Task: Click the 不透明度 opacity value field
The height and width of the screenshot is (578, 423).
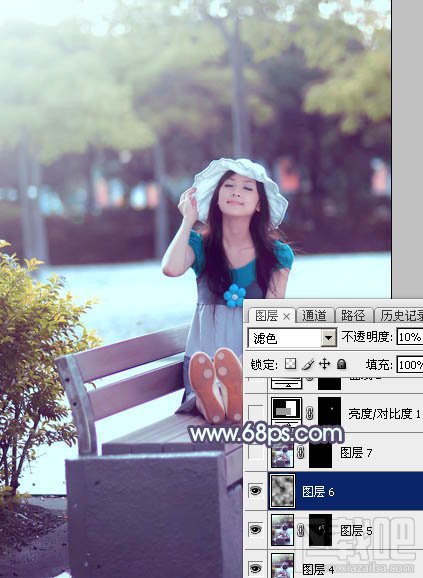Action: (410, 337)
